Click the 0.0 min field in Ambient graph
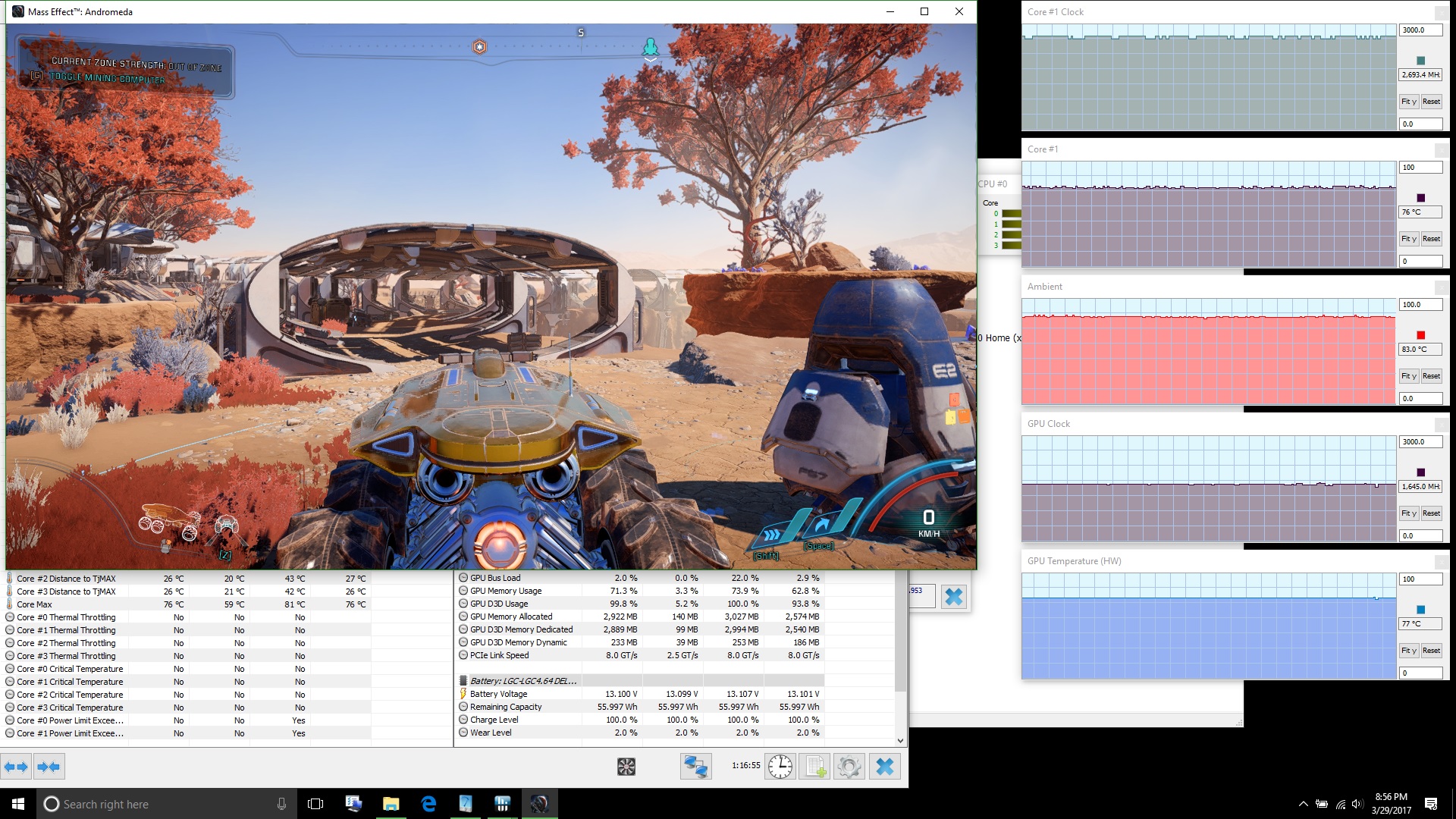Image resolution: width=1456 pixels, height=819 pixels. click(1420, 398)
